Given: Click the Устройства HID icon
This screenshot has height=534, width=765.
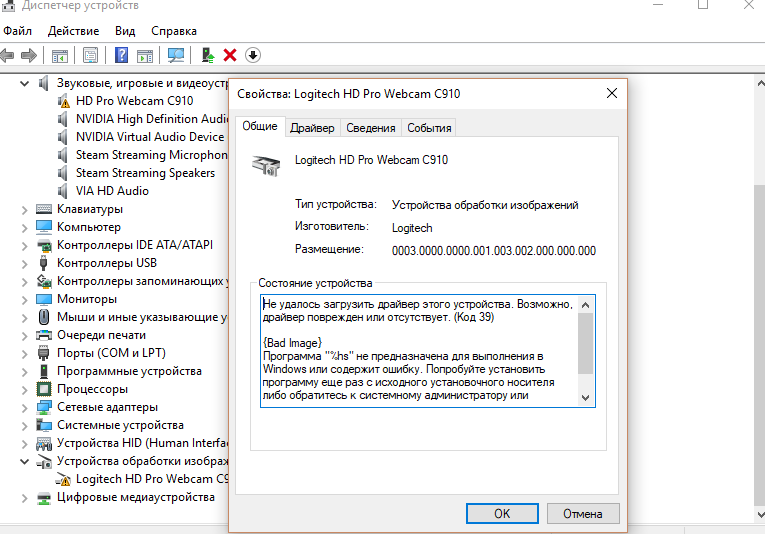Looking at the screenshot, I should (x=44, y=443).
